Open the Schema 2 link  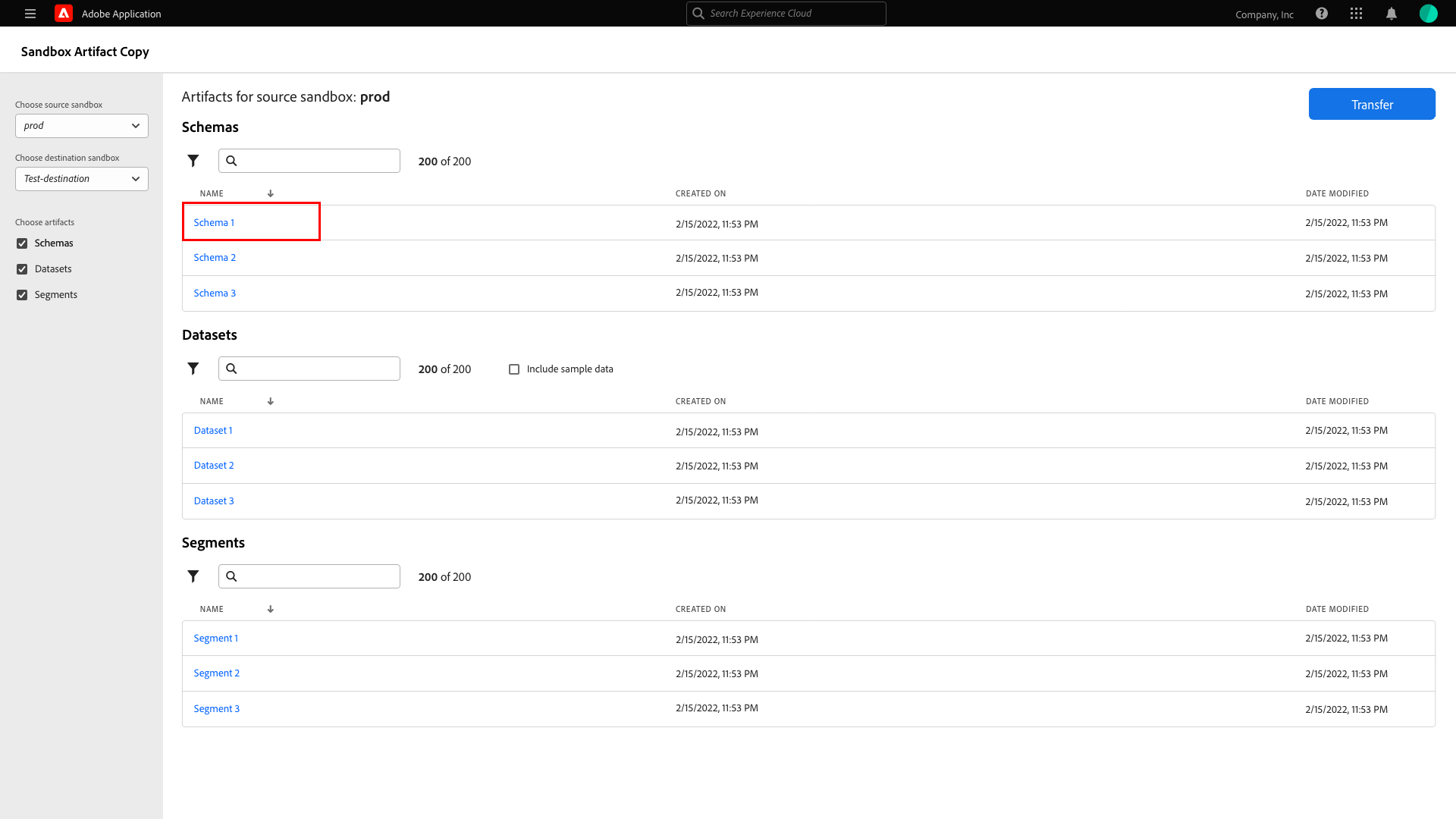click(x=215, y=258)
